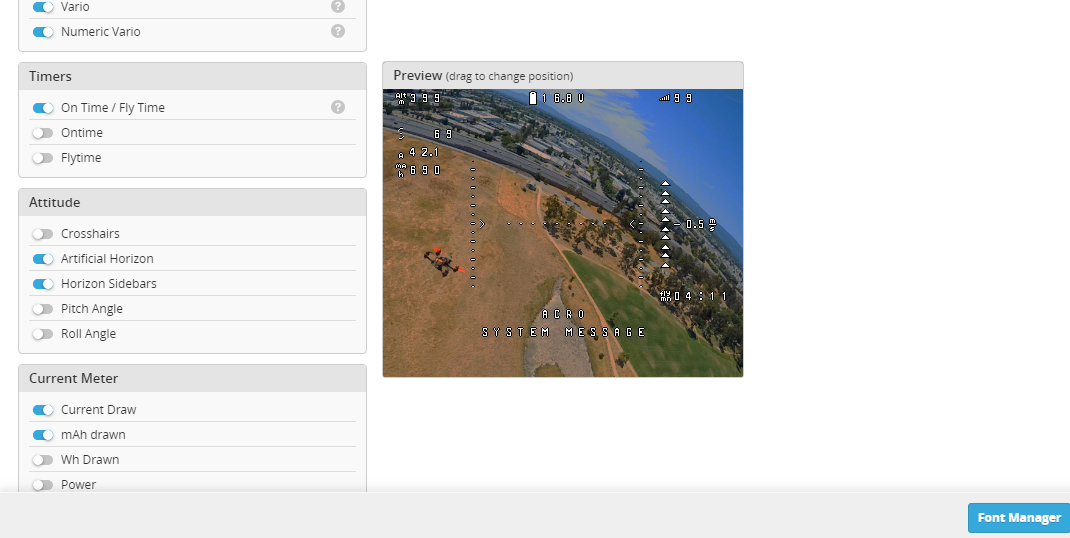Select mAh drawn 690 OSD element
The width and height of the screenshot is (1070, 538).
[418, 170]
